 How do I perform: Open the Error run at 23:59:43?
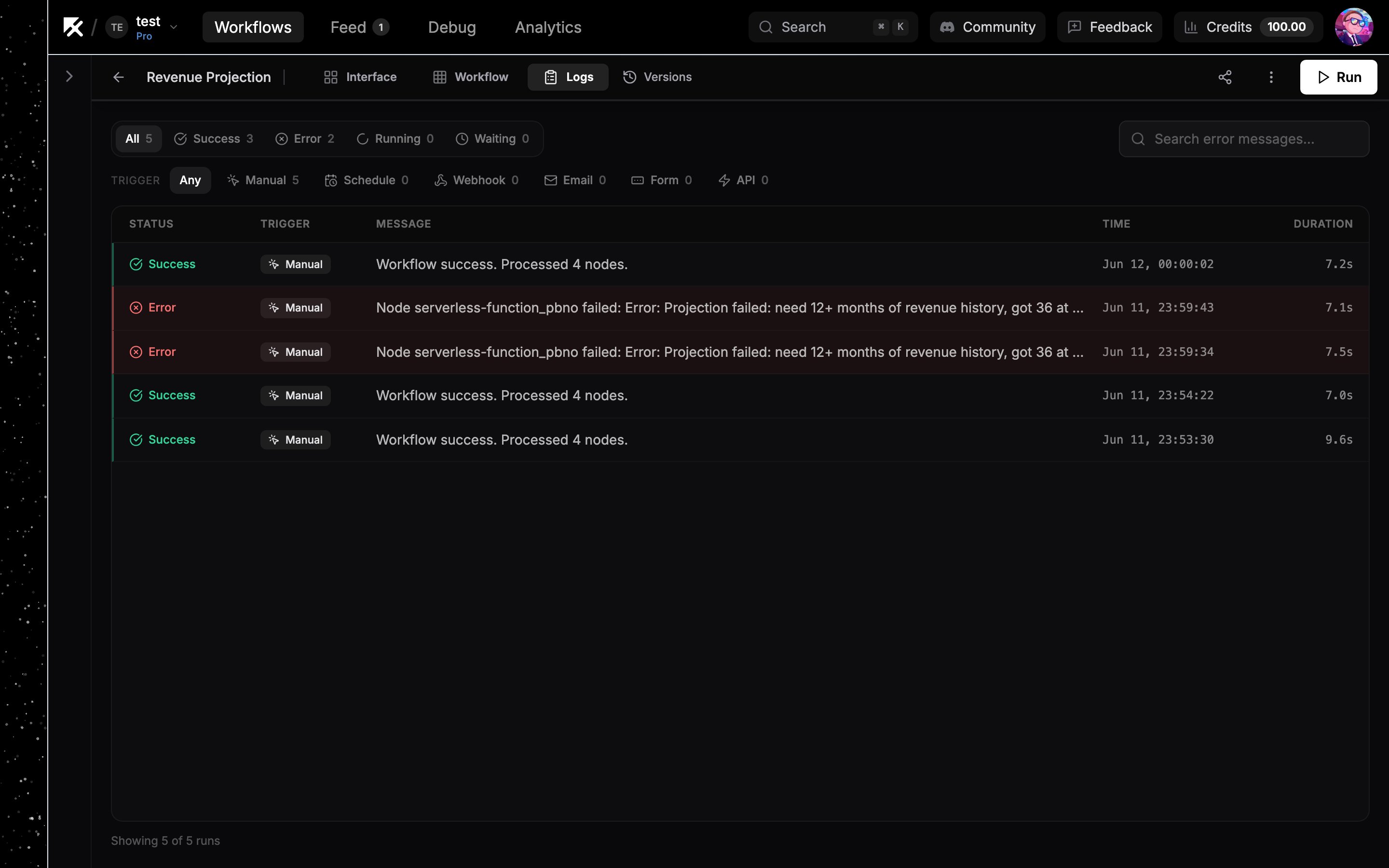pyautogui.click(x=740, y=308)
